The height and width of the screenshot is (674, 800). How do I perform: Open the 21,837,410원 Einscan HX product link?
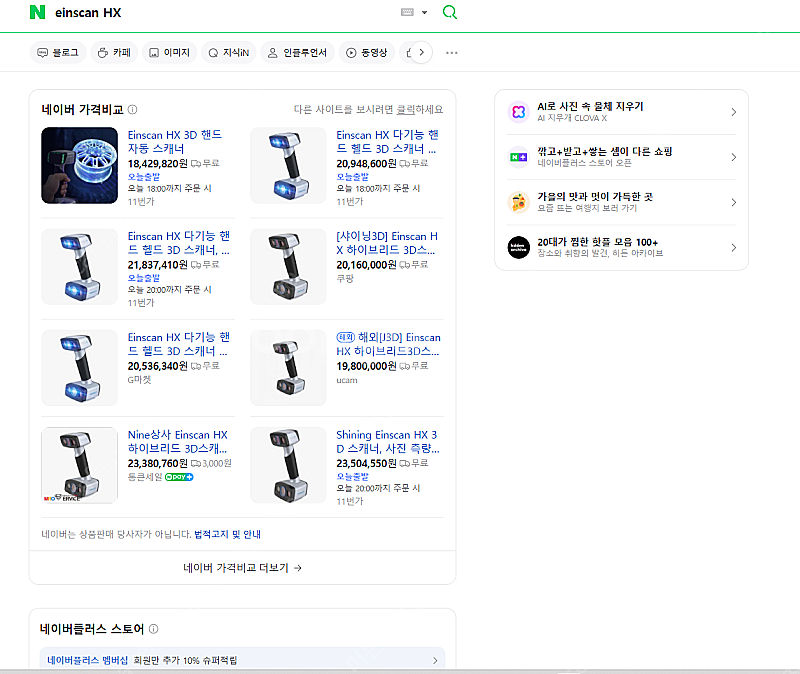179,243
